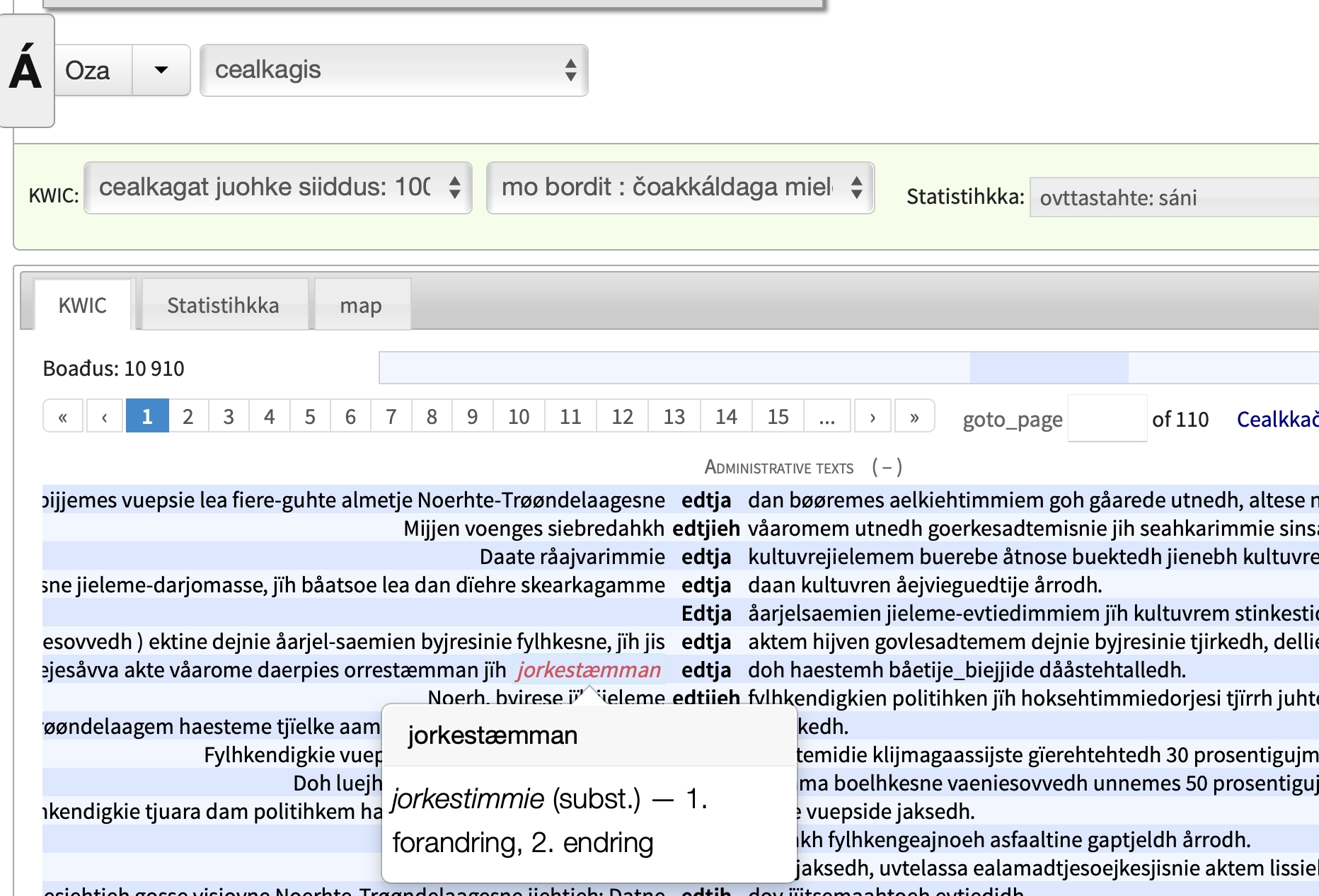Select page 1 in pagination

tap(147, 416)
